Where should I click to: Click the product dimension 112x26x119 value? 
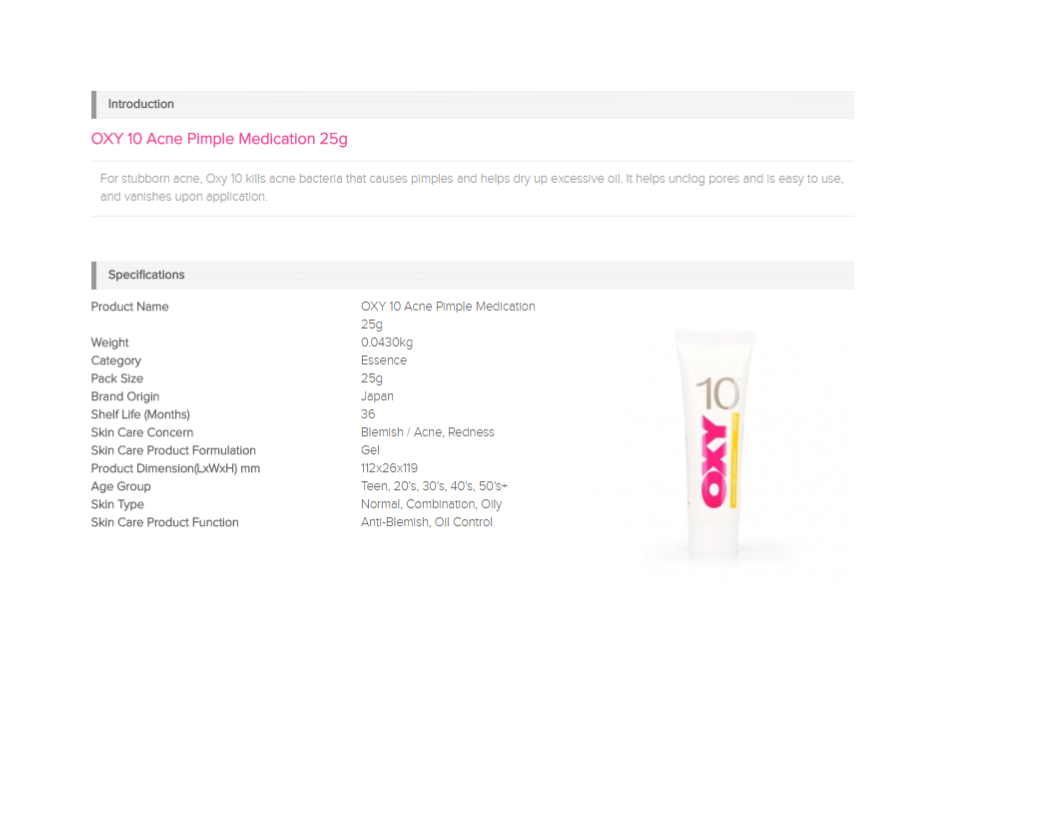[x=389, y=468]
